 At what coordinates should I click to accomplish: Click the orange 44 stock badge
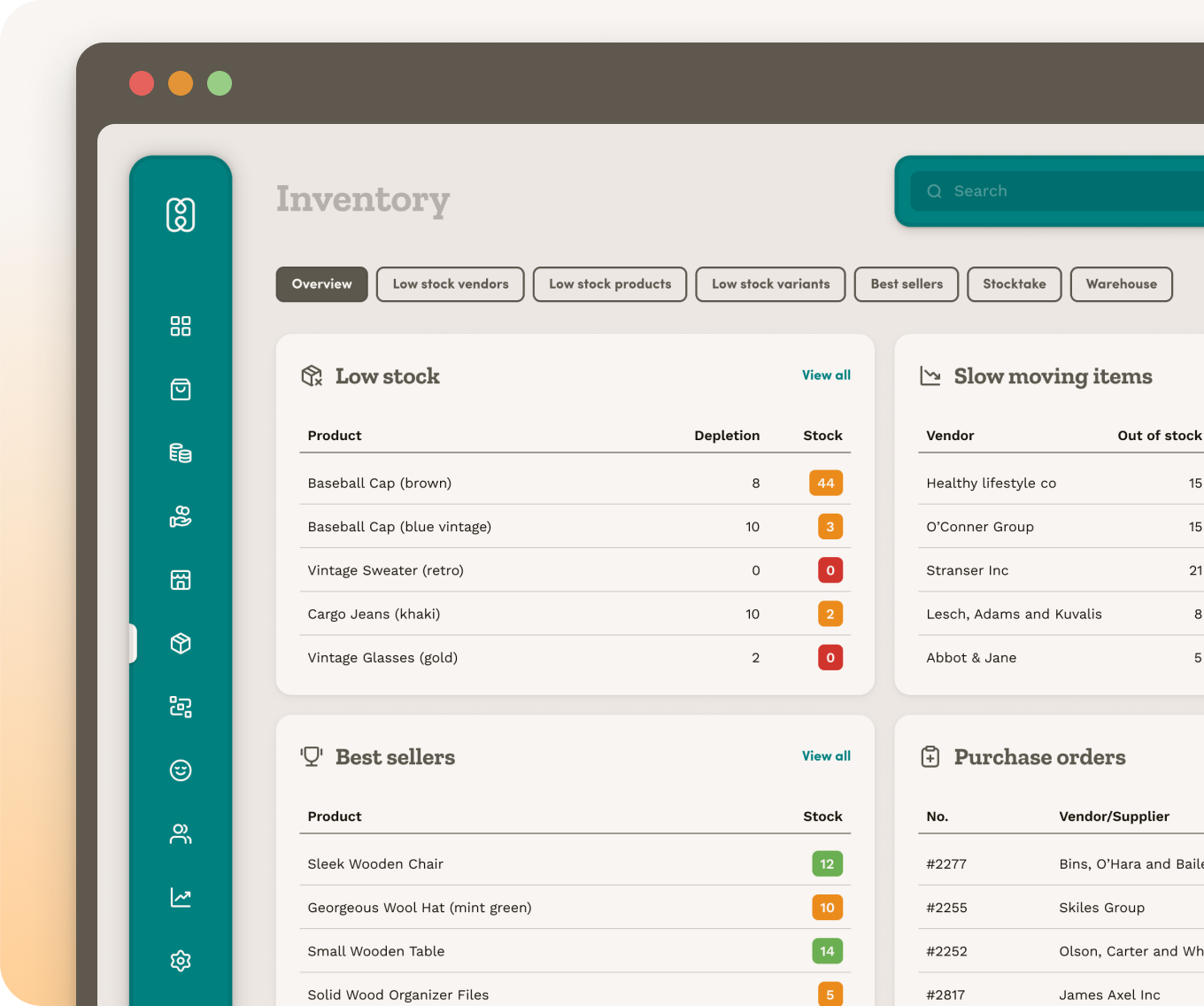(825, 484)
